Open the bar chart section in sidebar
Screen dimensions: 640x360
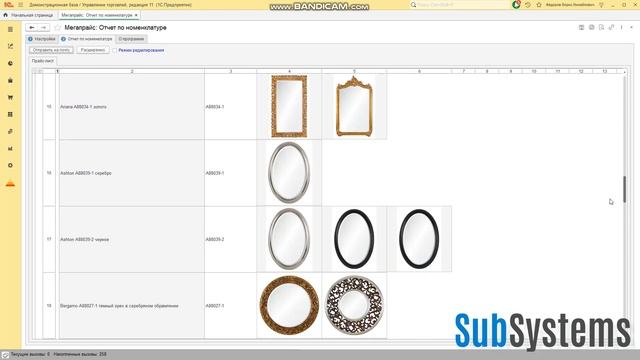pos(11,149)
